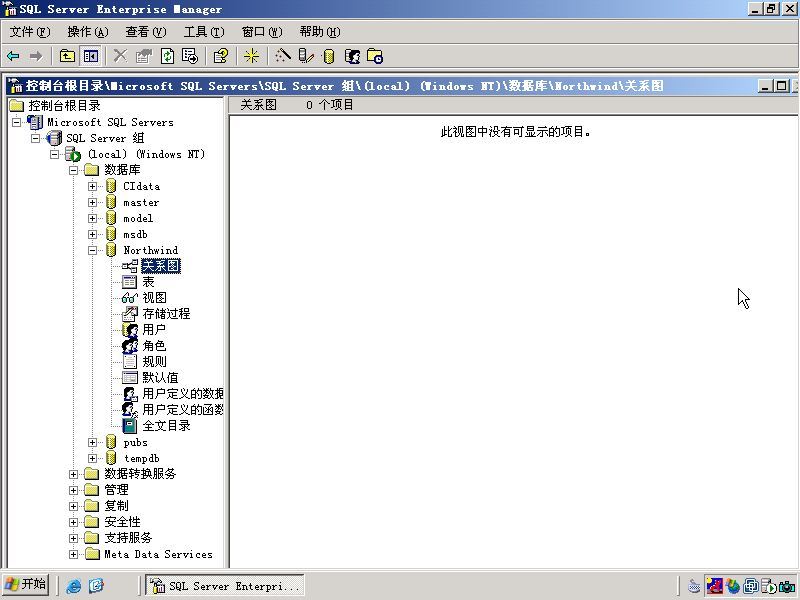Click the 关系图 column header in the list pane
This screenshot has width=800, height=600.
259,105
